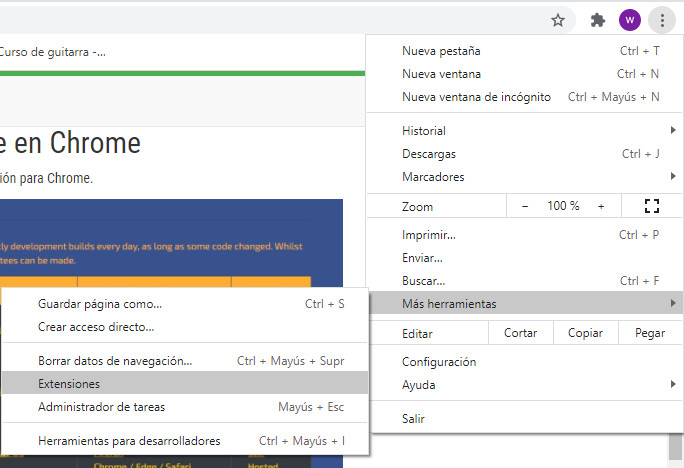
Task: Open Configuración
Action: tap(525, 362)
